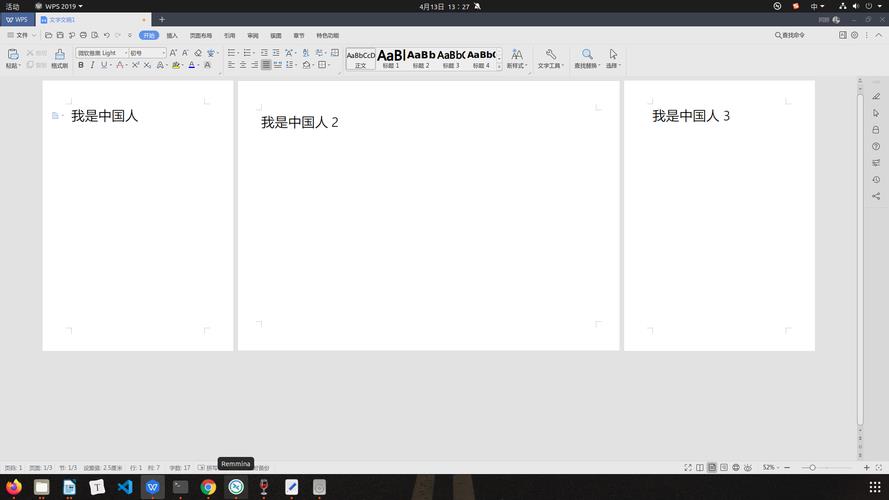Apply the 标题 1 heading style
Image resolution: width=889 pixels, height=500 pixels.
tap(390, 58)
